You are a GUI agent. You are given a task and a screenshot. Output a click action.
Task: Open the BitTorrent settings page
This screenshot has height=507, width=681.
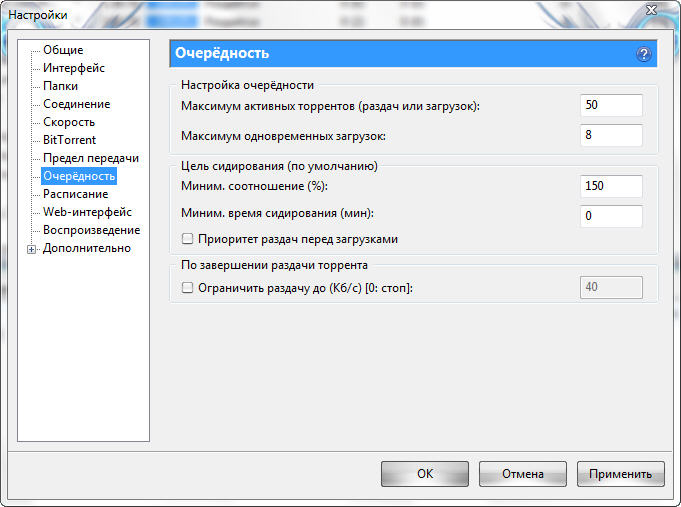tap(69, 140)
